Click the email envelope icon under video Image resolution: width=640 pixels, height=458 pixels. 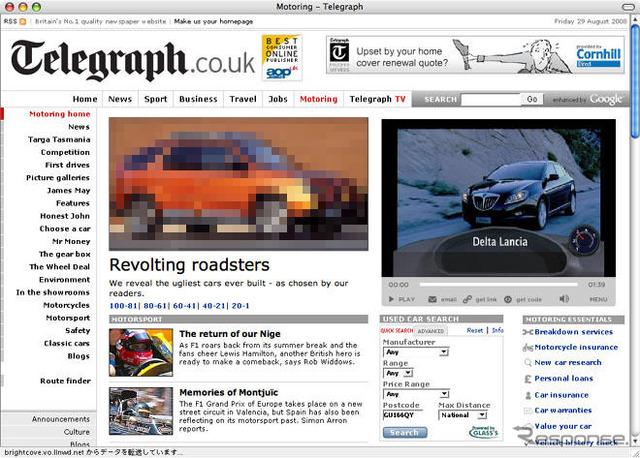coord(432,299)
